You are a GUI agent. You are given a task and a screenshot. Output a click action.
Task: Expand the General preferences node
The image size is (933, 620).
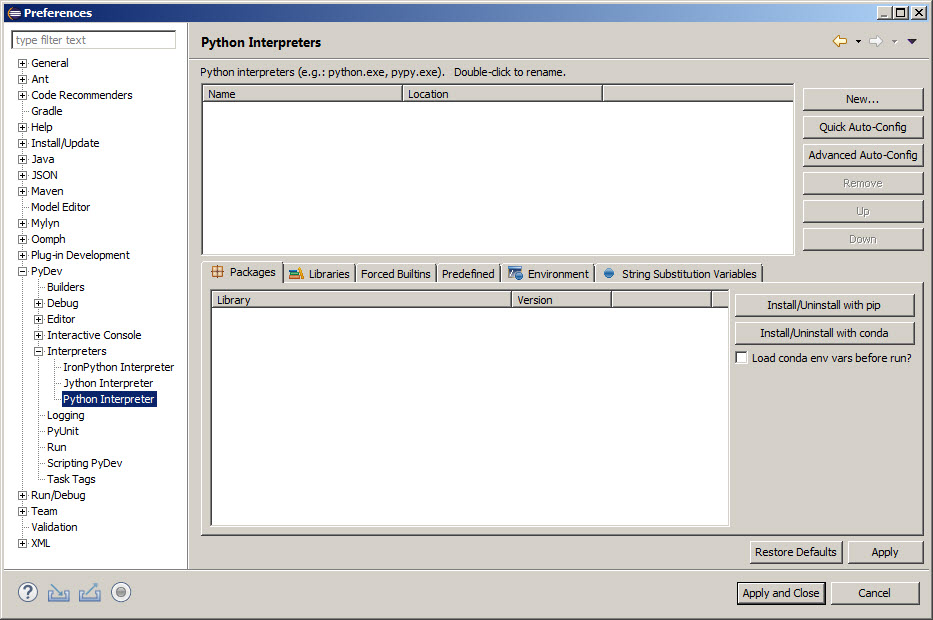click(x=22, y=63)
